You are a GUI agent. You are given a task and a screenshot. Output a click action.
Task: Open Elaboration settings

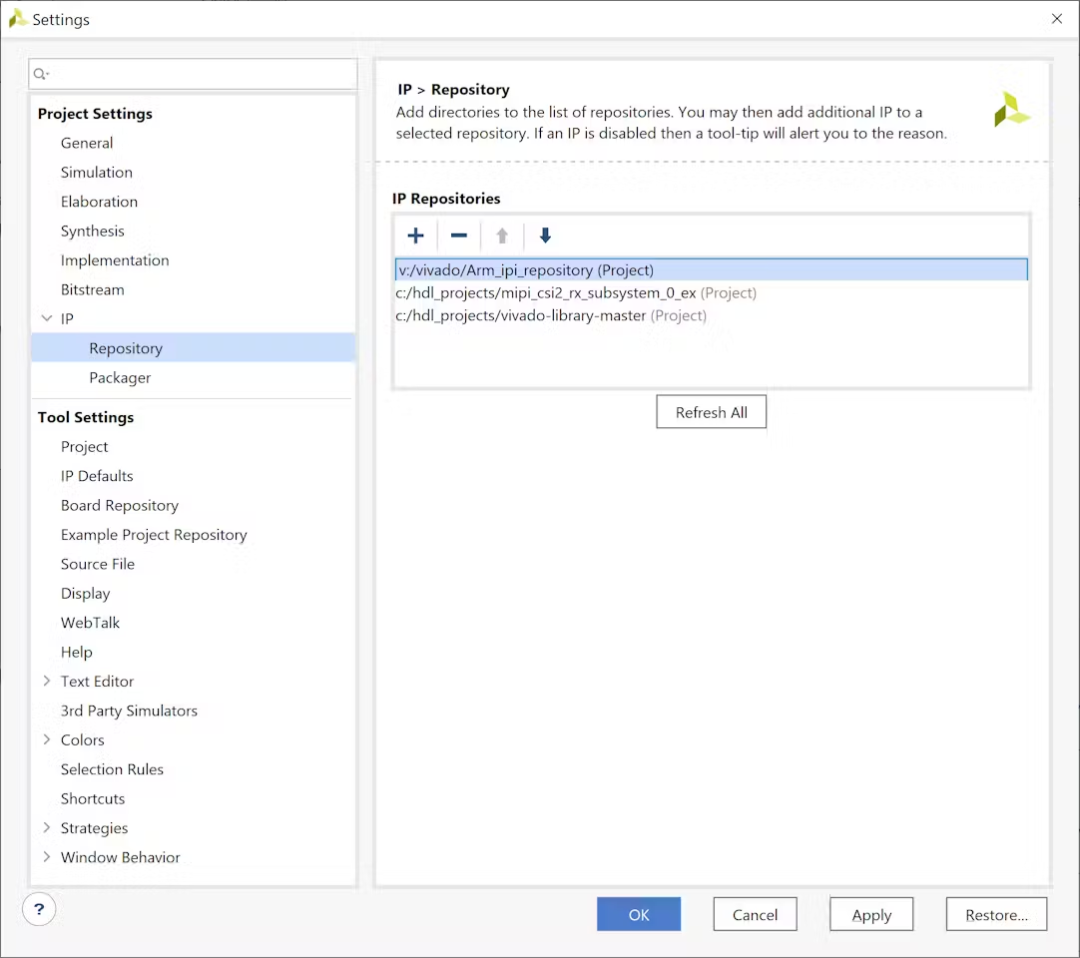tap(99, 201)
